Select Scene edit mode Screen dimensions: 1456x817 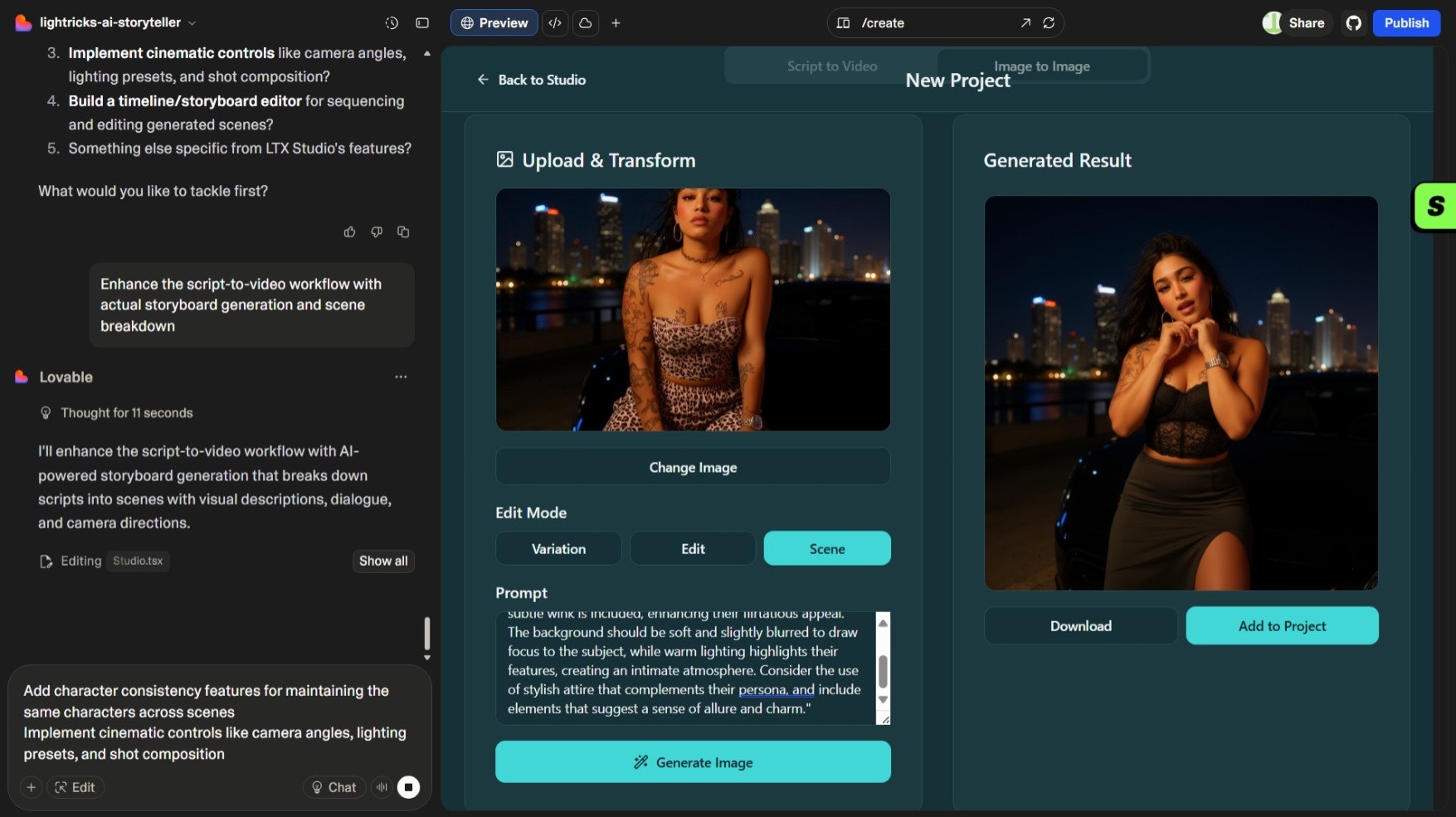827,548
